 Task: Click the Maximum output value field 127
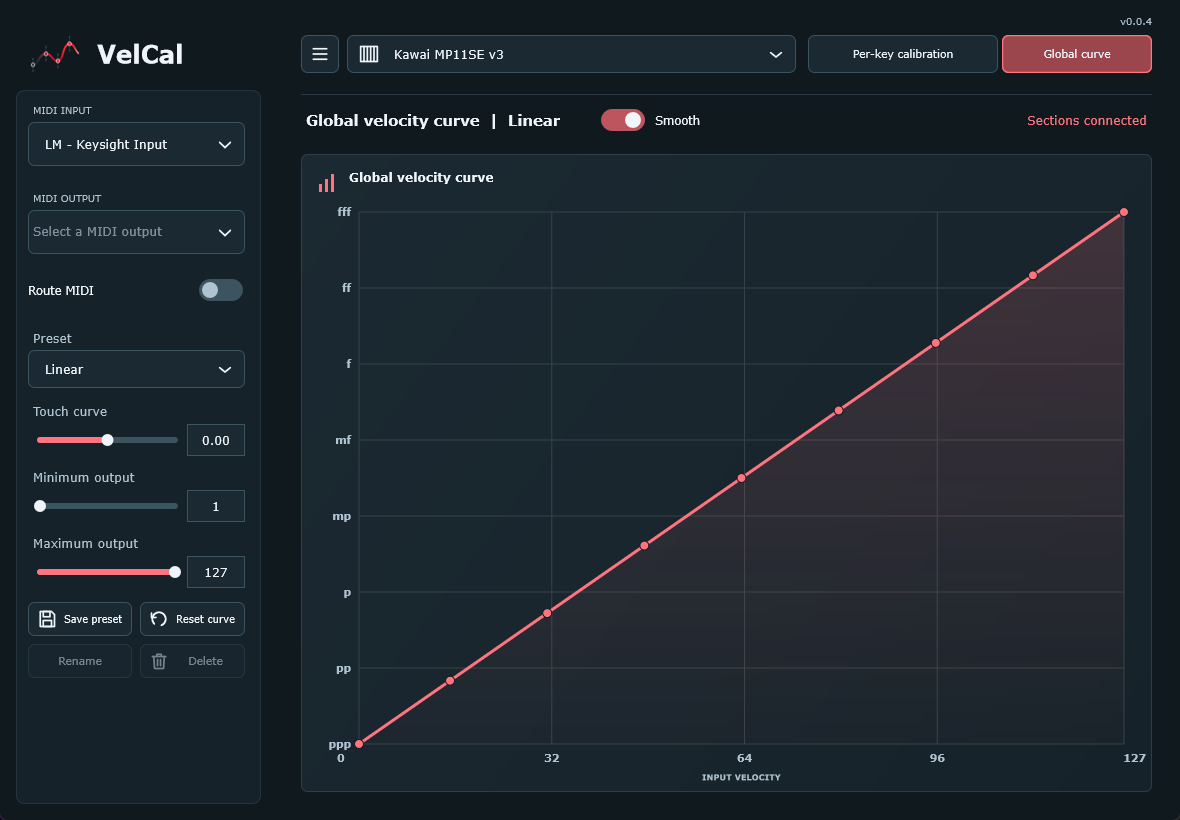(216, 572)
